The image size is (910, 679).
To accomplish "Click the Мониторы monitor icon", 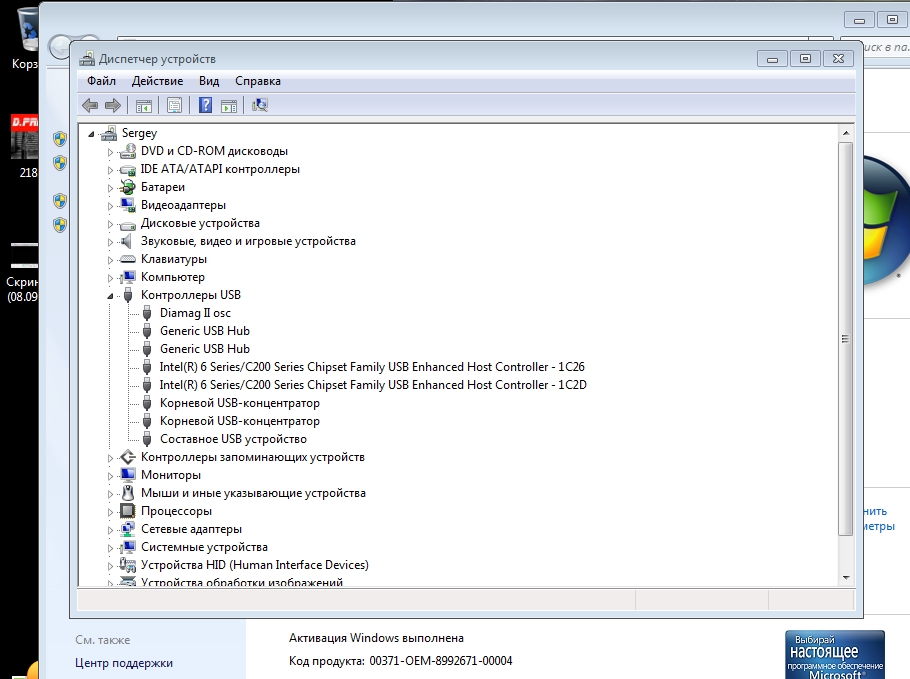I will click(x=128, y=475).
